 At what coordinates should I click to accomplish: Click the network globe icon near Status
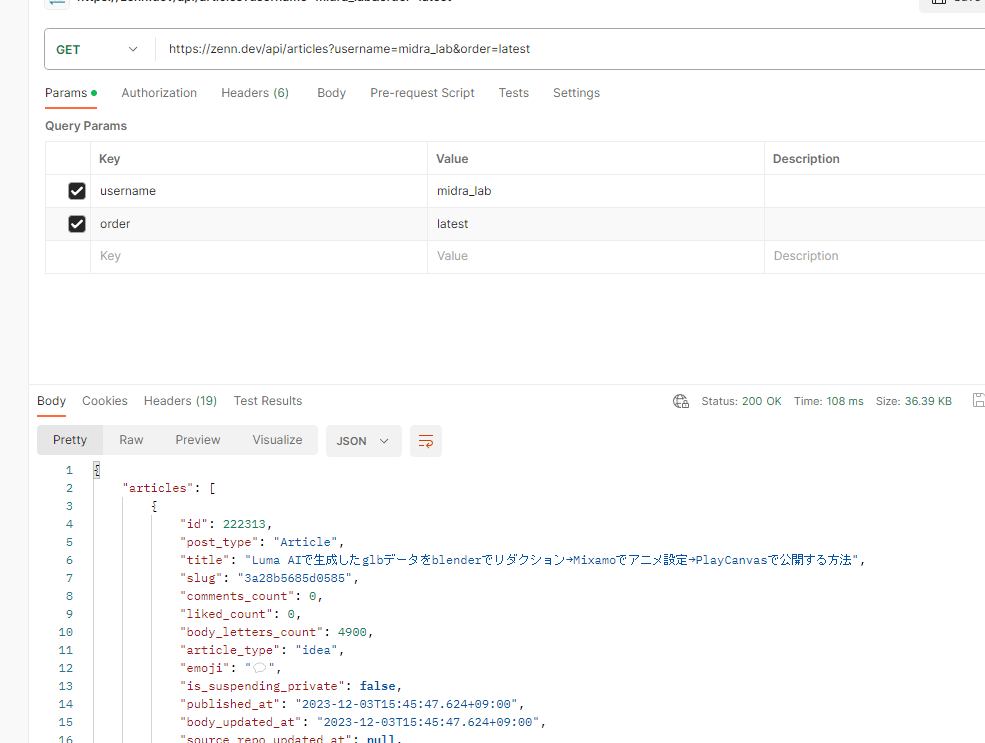[681, 401]
